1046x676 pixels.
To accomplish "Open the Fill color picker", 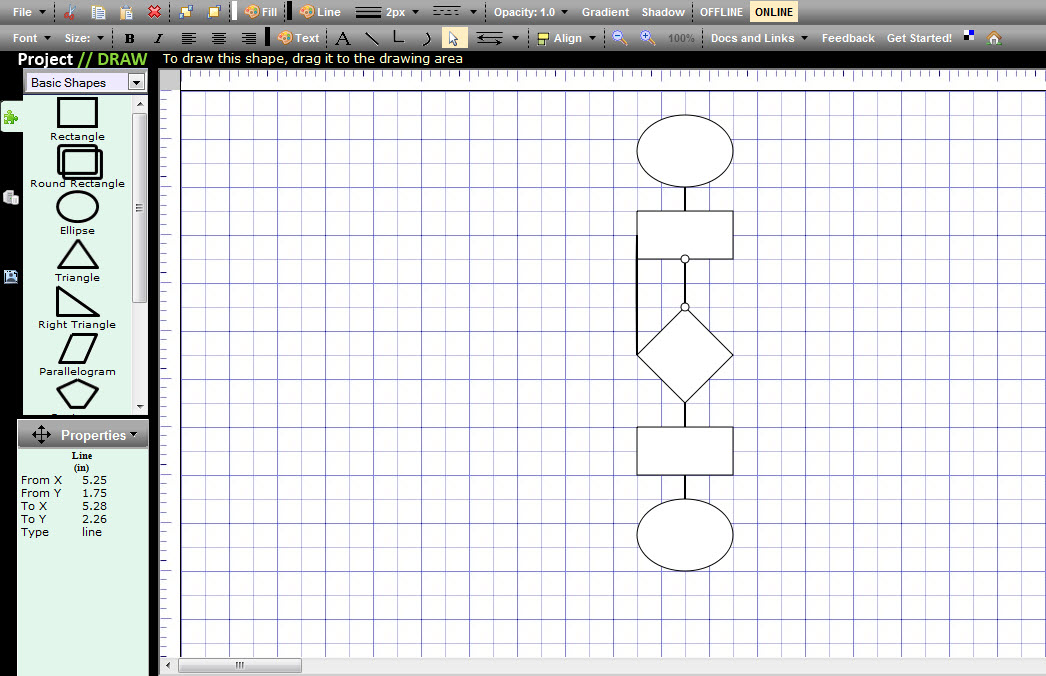I will point(261,12).
